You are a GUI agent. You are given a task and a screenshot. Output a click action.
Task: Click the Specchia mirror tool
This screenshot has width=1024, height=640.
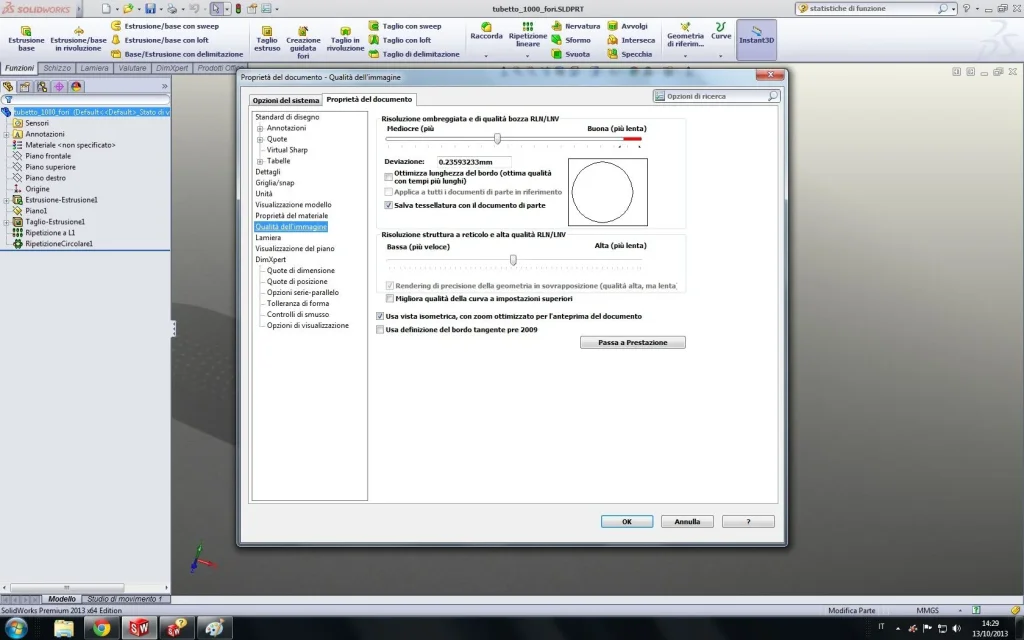[x=630, y=54]
